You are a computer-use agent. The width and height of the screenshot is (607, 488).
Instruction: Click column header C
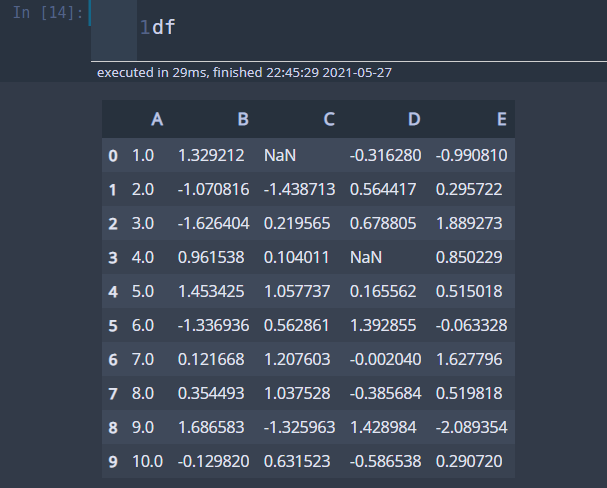point(329,119)
